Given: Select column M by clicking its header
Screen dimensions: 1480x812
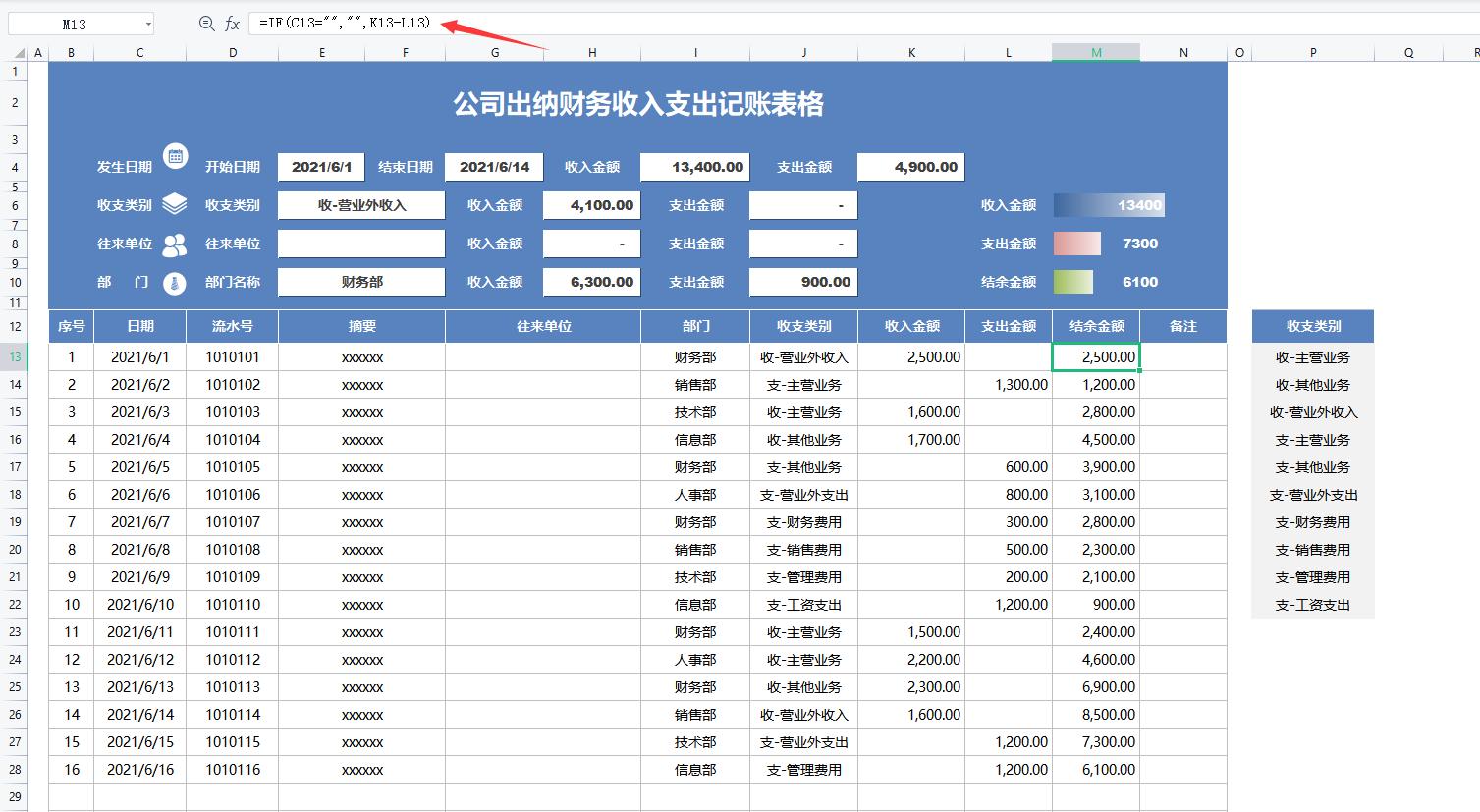Looking at the screenshot, I should [x=1096, y=51].
